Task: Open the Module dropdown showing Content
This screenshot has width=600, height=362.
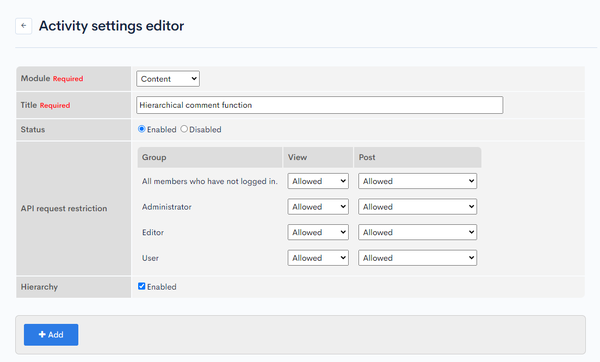Action: tap(168, 79)
